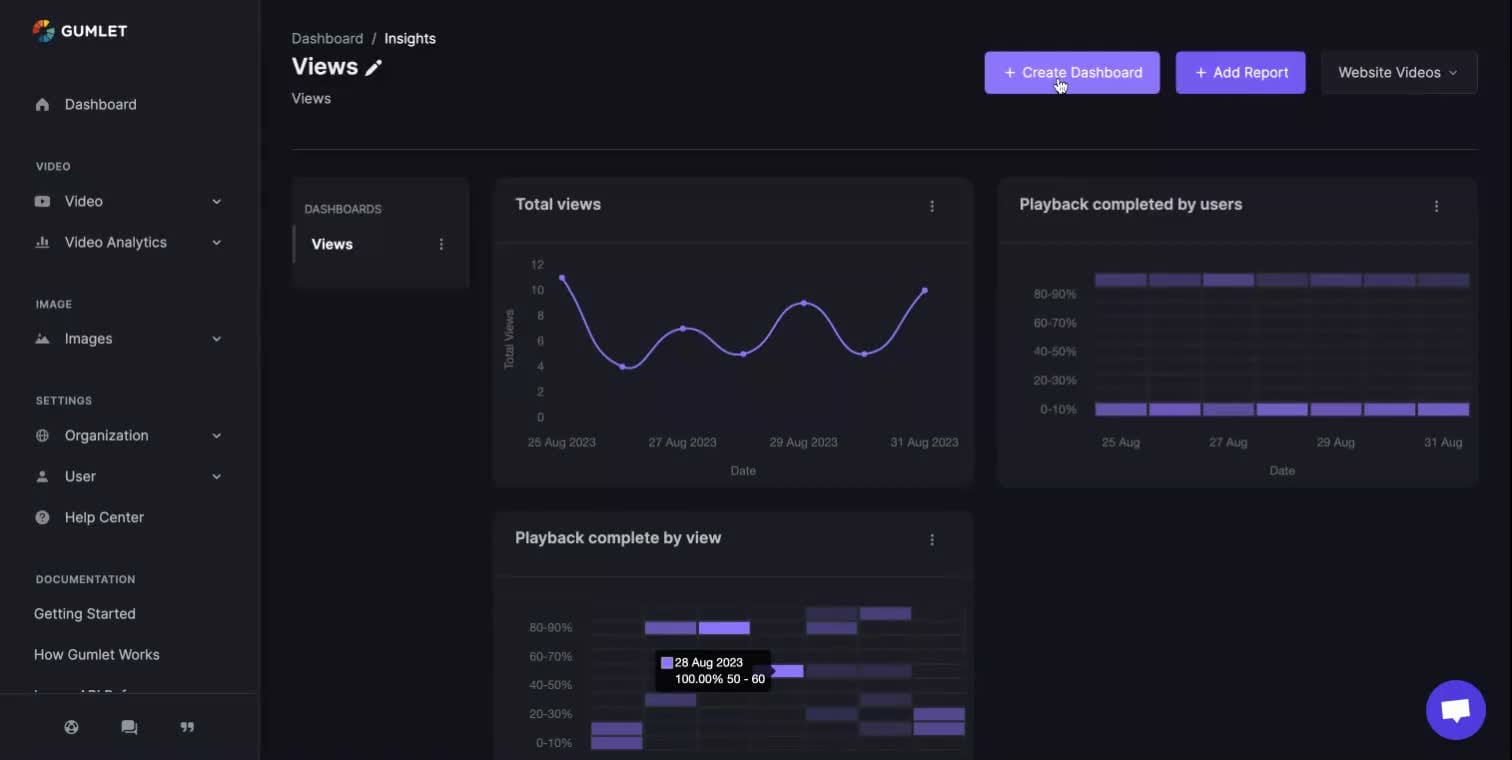Open Help Center from sidebar
Screen dimensions: 1512x760
pyautogui.click(x=104, y=517)
